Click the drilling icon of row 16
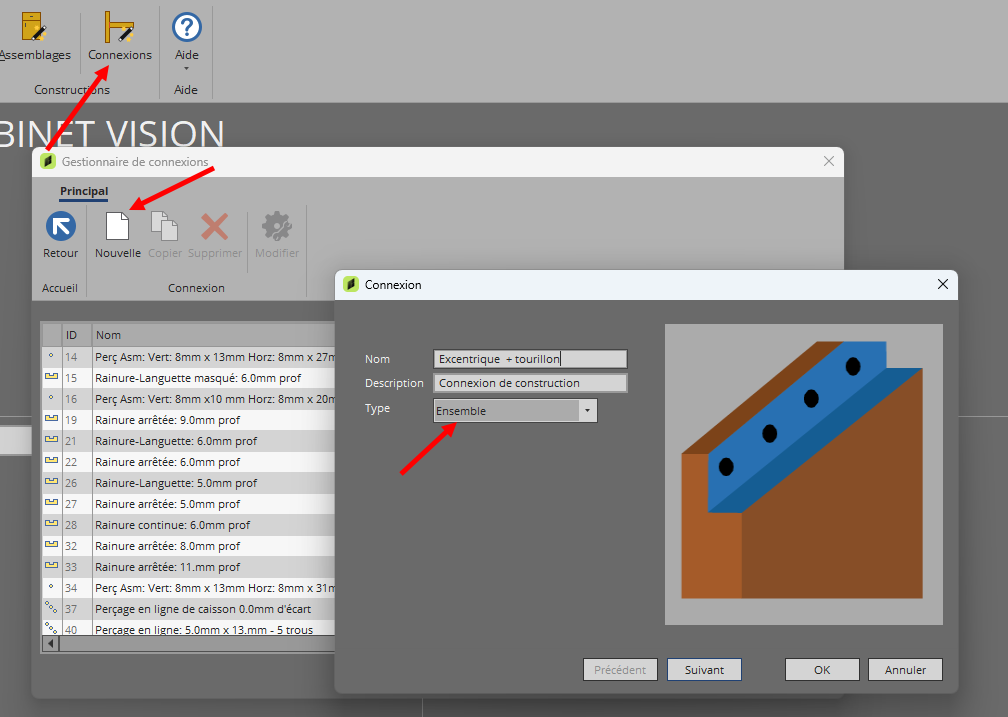 coord(51,397)
